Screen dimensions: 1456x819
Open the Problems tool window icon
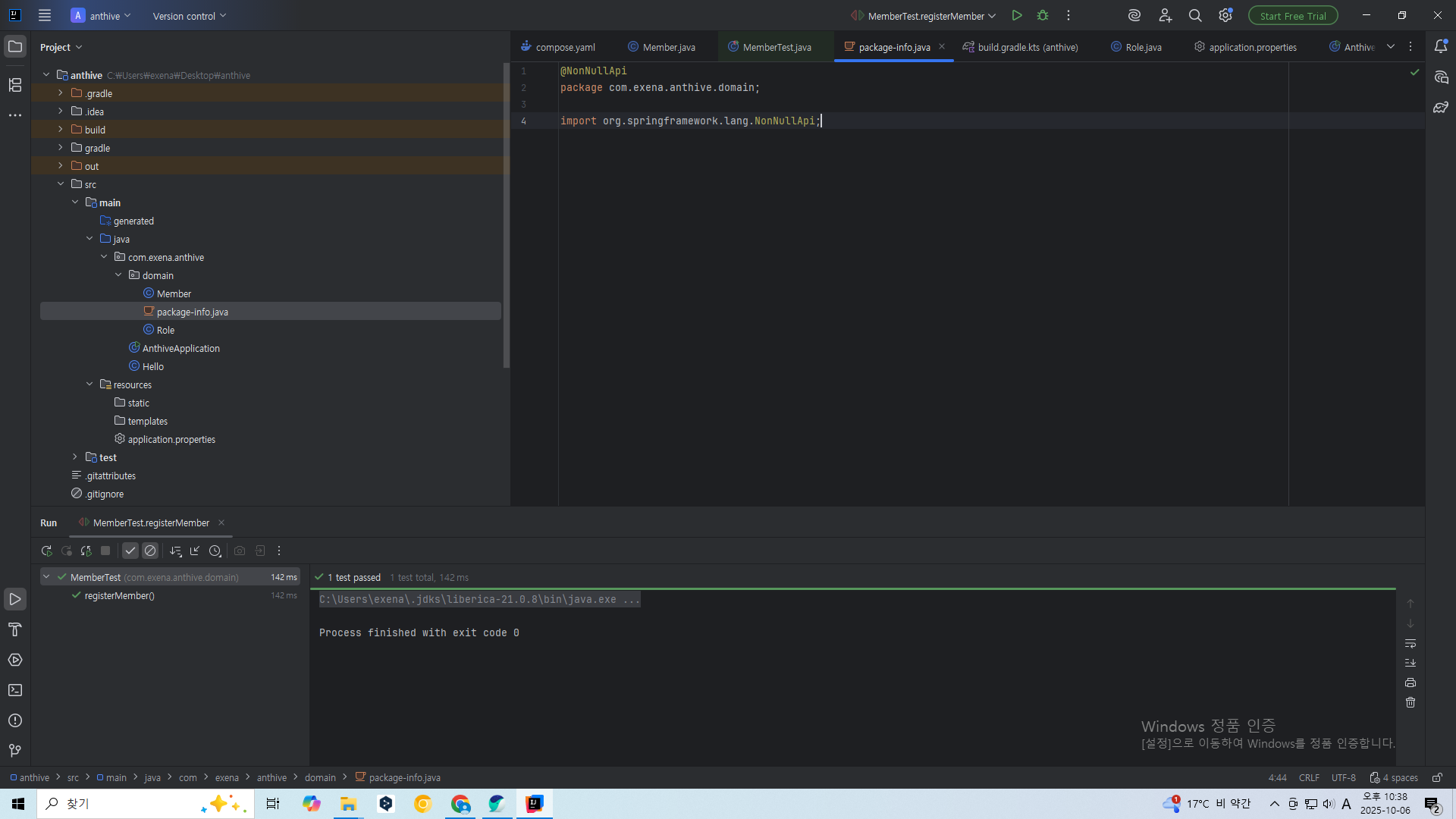[x=15, y=720]
